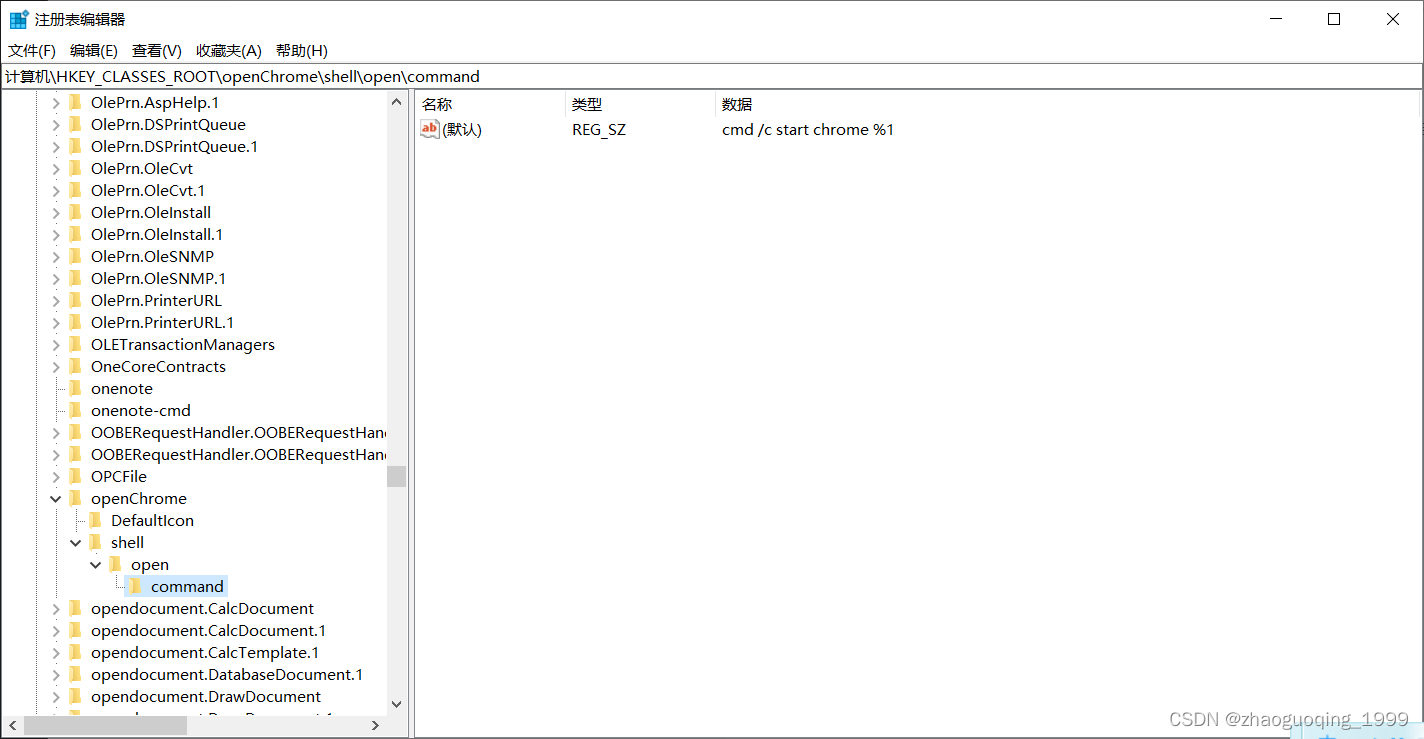
Task: Expand the OLETransactionManagers key
Action: [56, 344]
